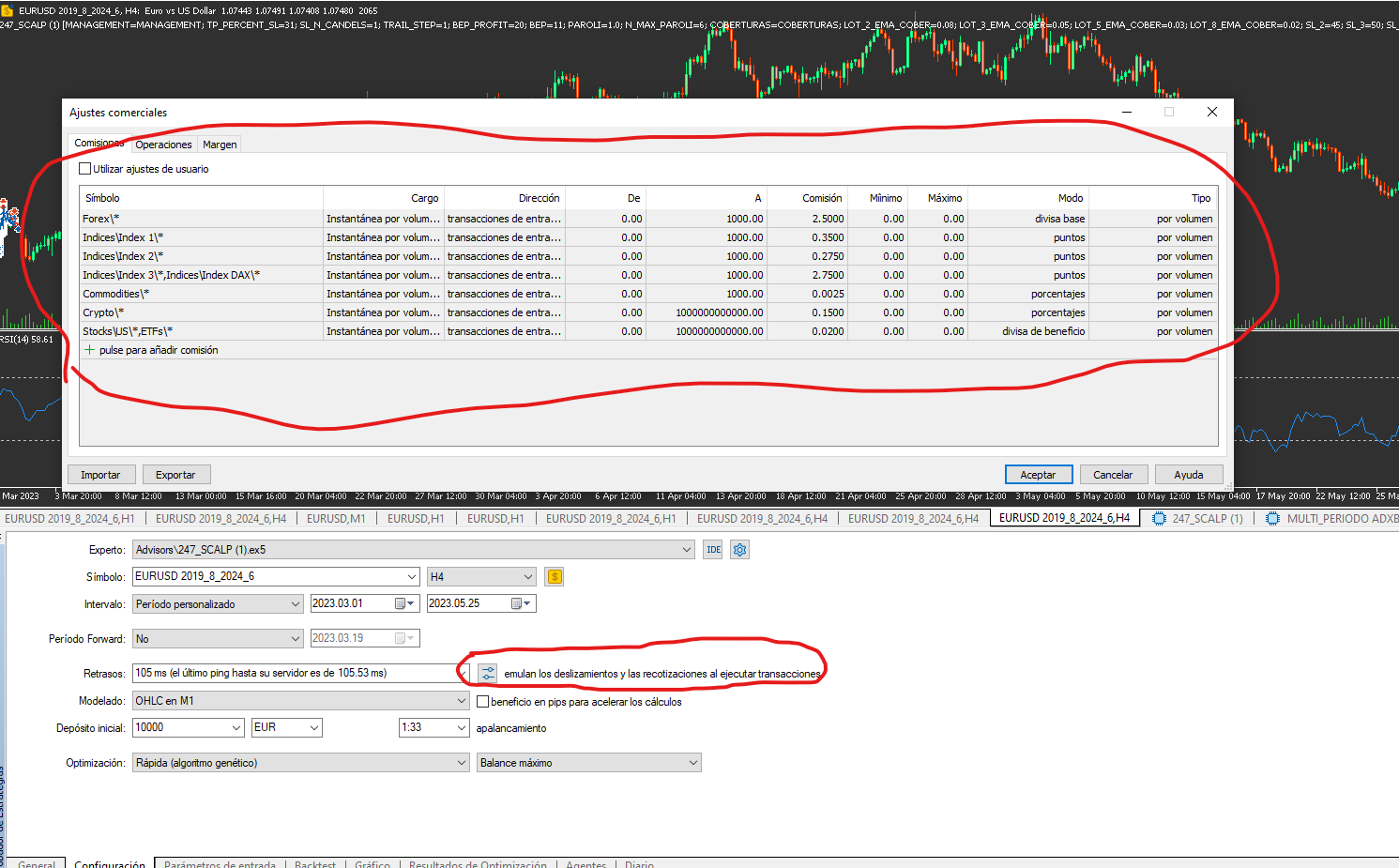Expand the Período Forward dropdown
The image size is (1399, 868).
[x=218, y=639]
